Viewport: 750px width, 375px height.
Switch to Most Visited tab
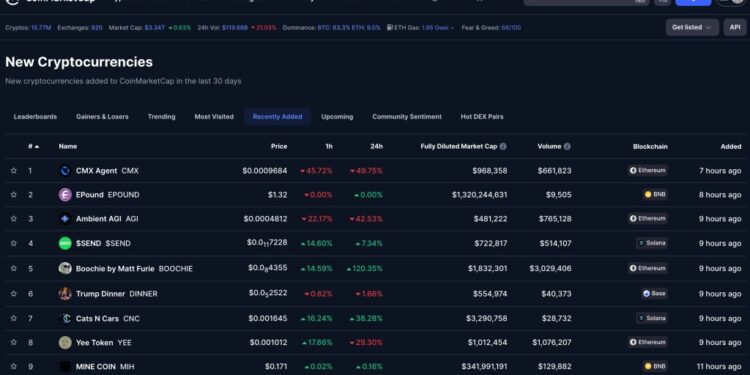pyautogui.click(x=214, y=117)
